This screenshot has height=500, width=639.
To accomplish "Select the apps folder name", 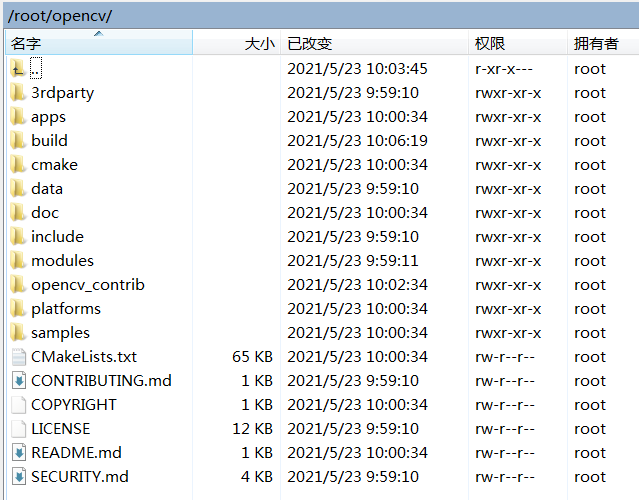I will (48, 117).
